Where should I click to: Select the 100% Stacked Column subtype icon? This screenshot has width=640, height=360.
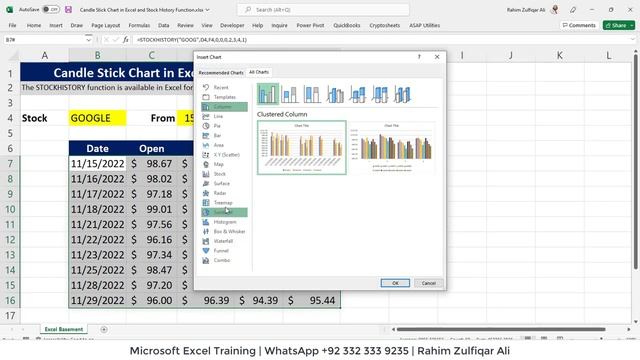click(312, 94)
